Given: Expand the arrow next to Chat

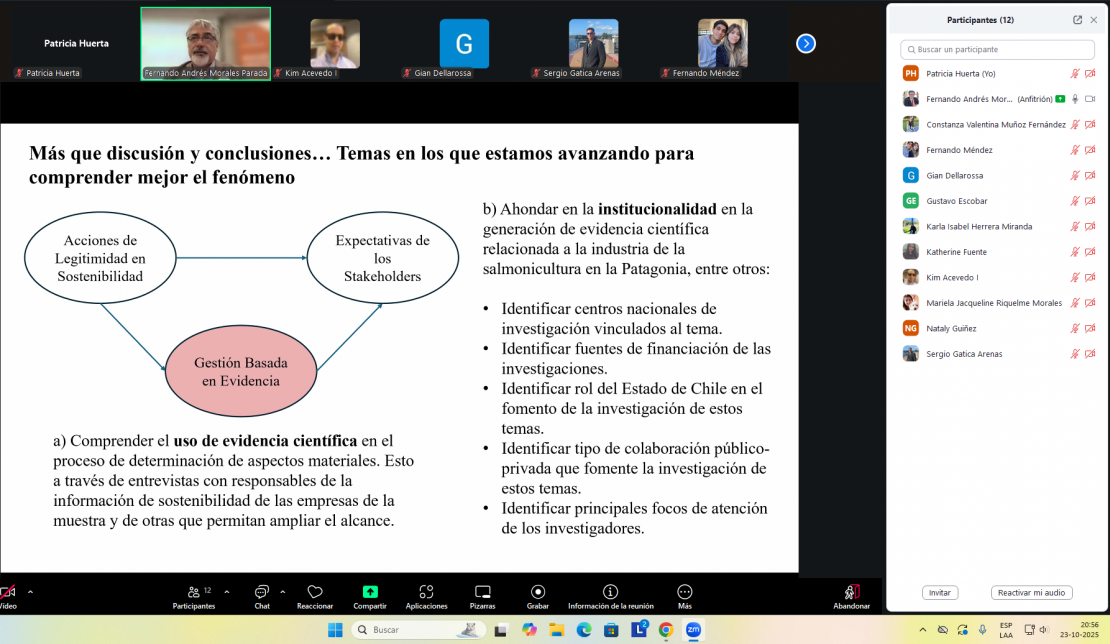Looking at the screenshot, I should click(283, 591).
